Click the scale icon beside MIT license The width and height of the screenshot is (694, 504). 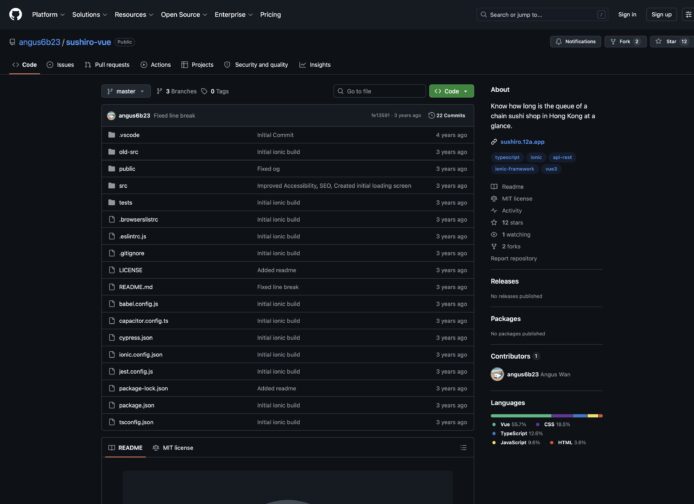point(494,199)
